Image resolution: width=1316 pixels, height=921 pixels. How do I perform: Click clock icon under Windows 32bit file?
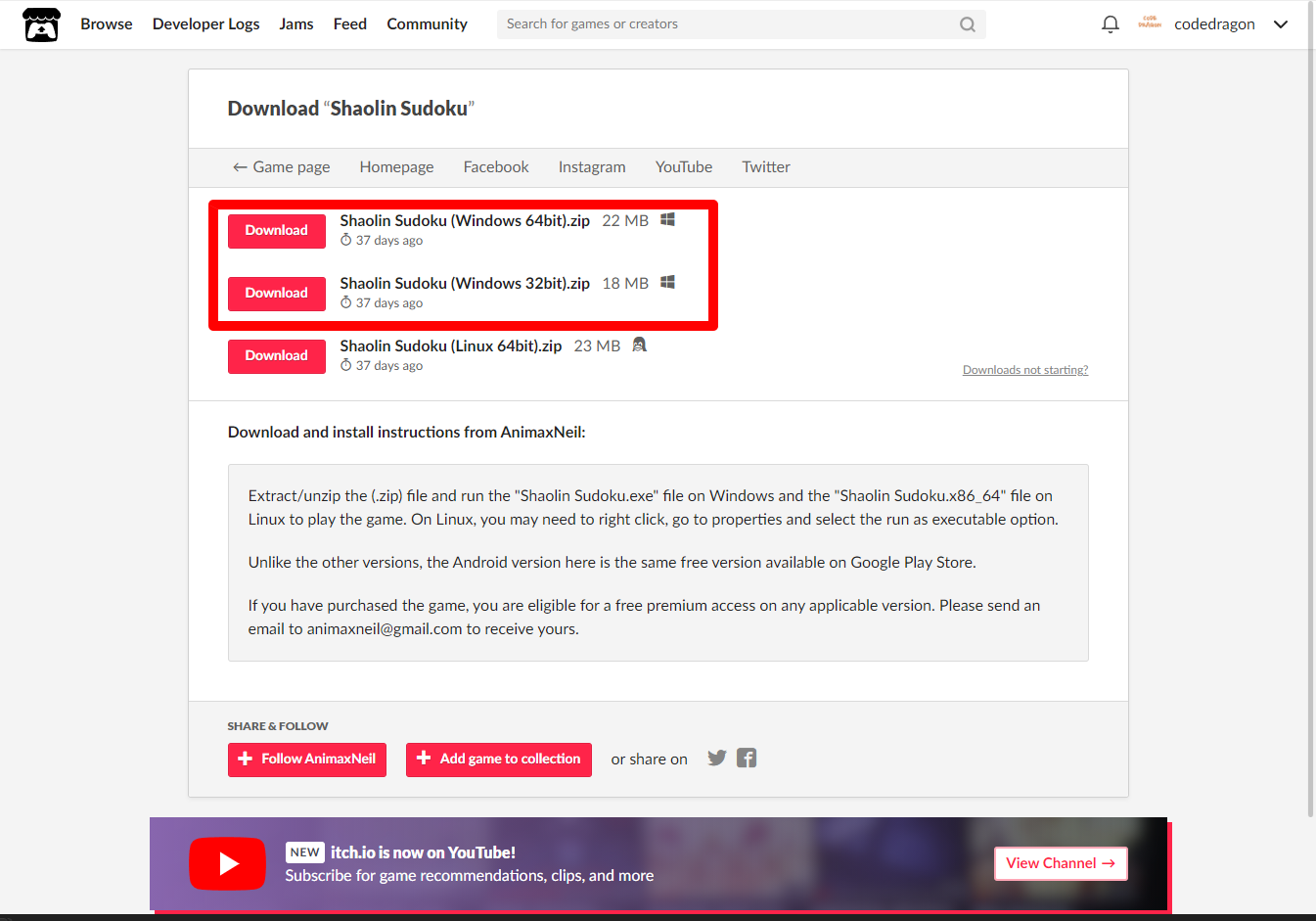coord(345,302)
